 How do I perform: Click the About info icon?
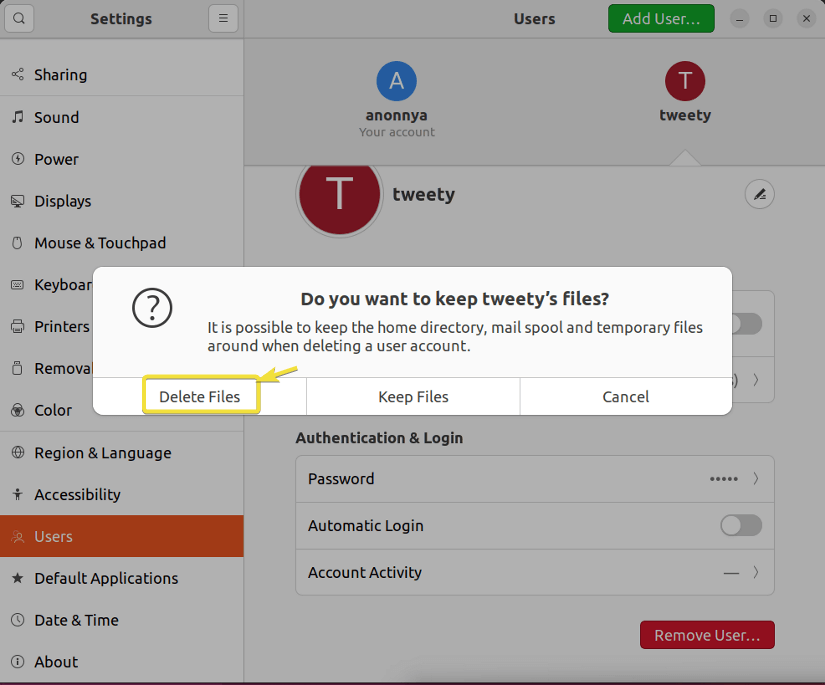coord(18,661)
